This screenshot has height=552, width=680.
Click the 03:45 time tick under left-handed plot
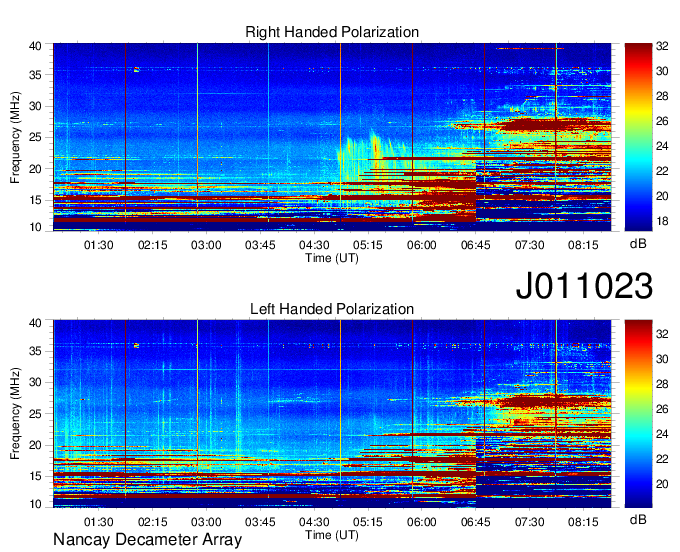260,522
